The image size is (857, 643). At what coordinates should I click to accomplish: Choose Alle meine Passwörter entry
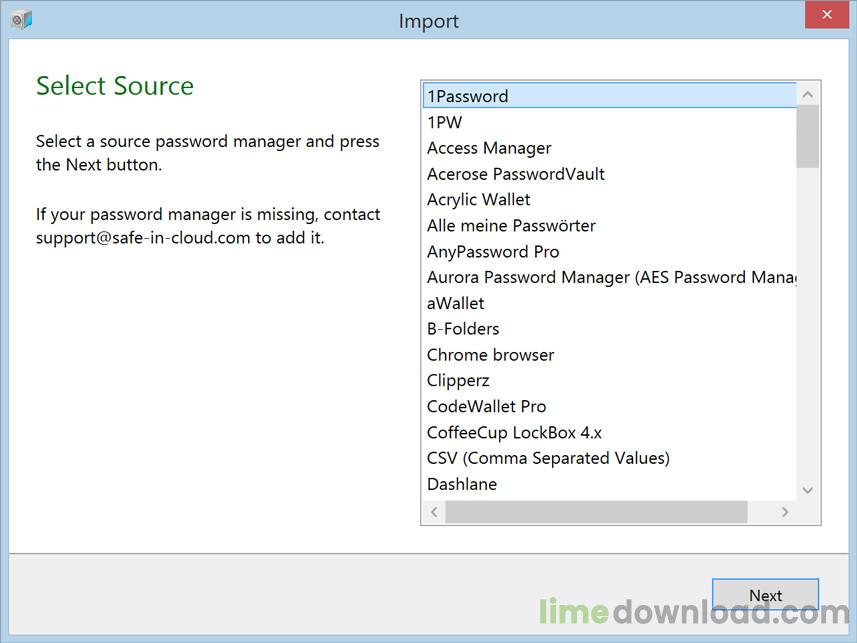(511, 226)
